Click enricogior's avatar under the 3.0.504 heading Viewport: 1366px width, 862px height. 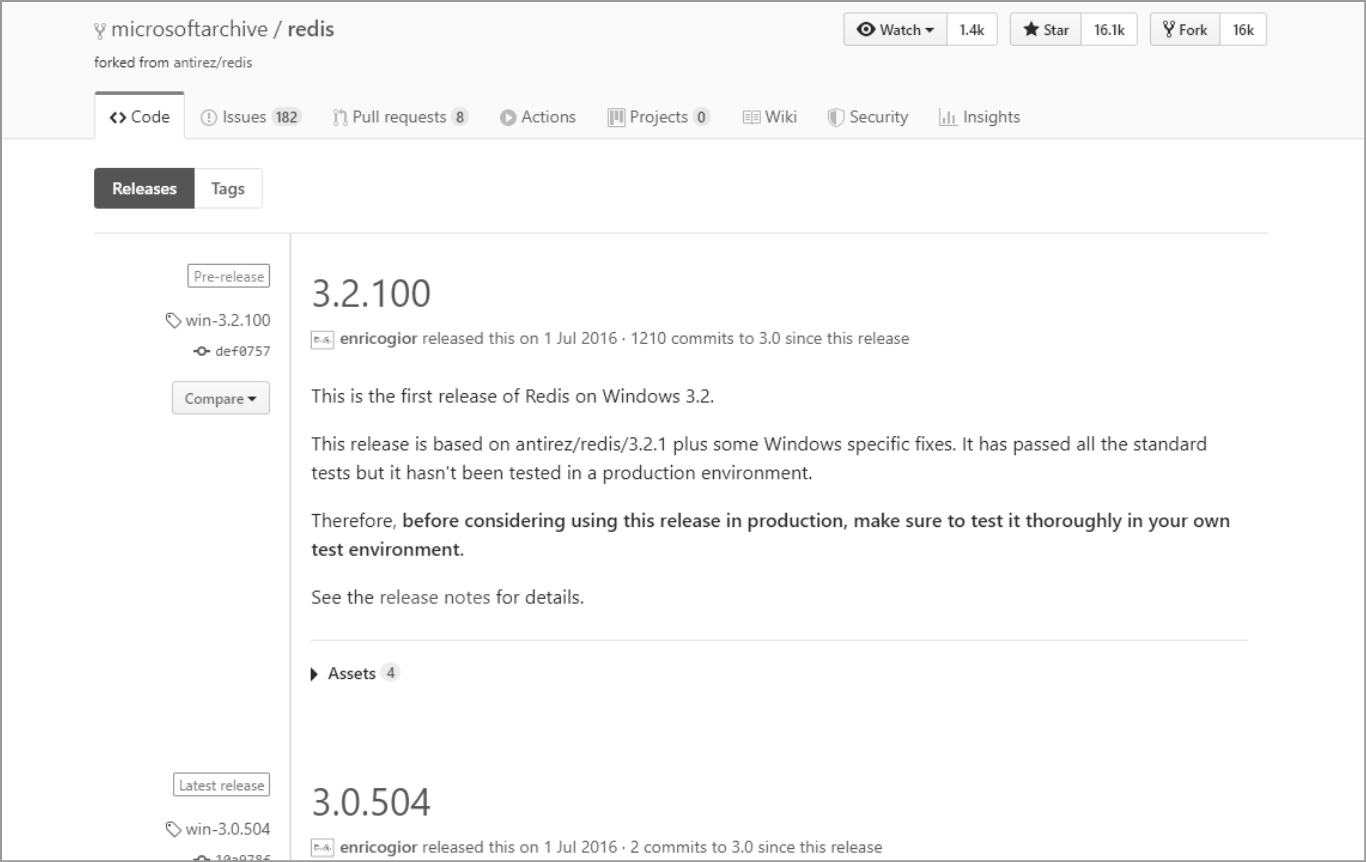coord(322,847)
